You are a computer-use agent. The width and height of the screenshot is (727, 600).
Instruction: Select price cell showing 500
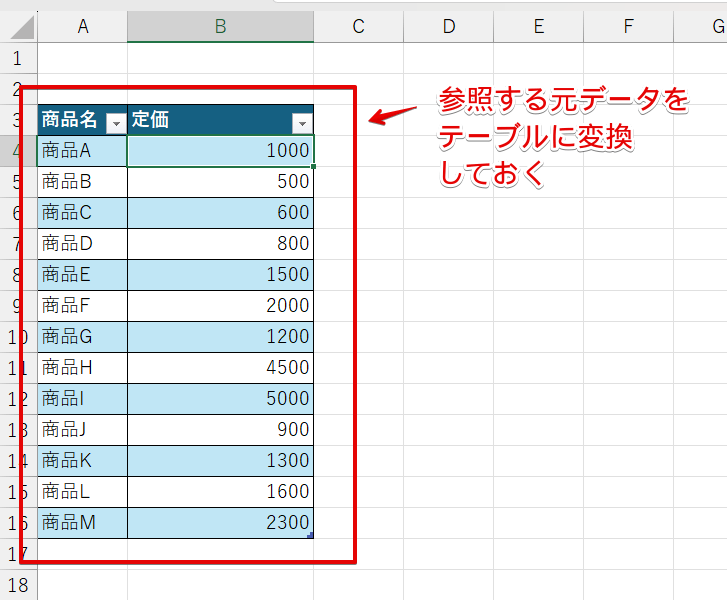click(221, 182)
